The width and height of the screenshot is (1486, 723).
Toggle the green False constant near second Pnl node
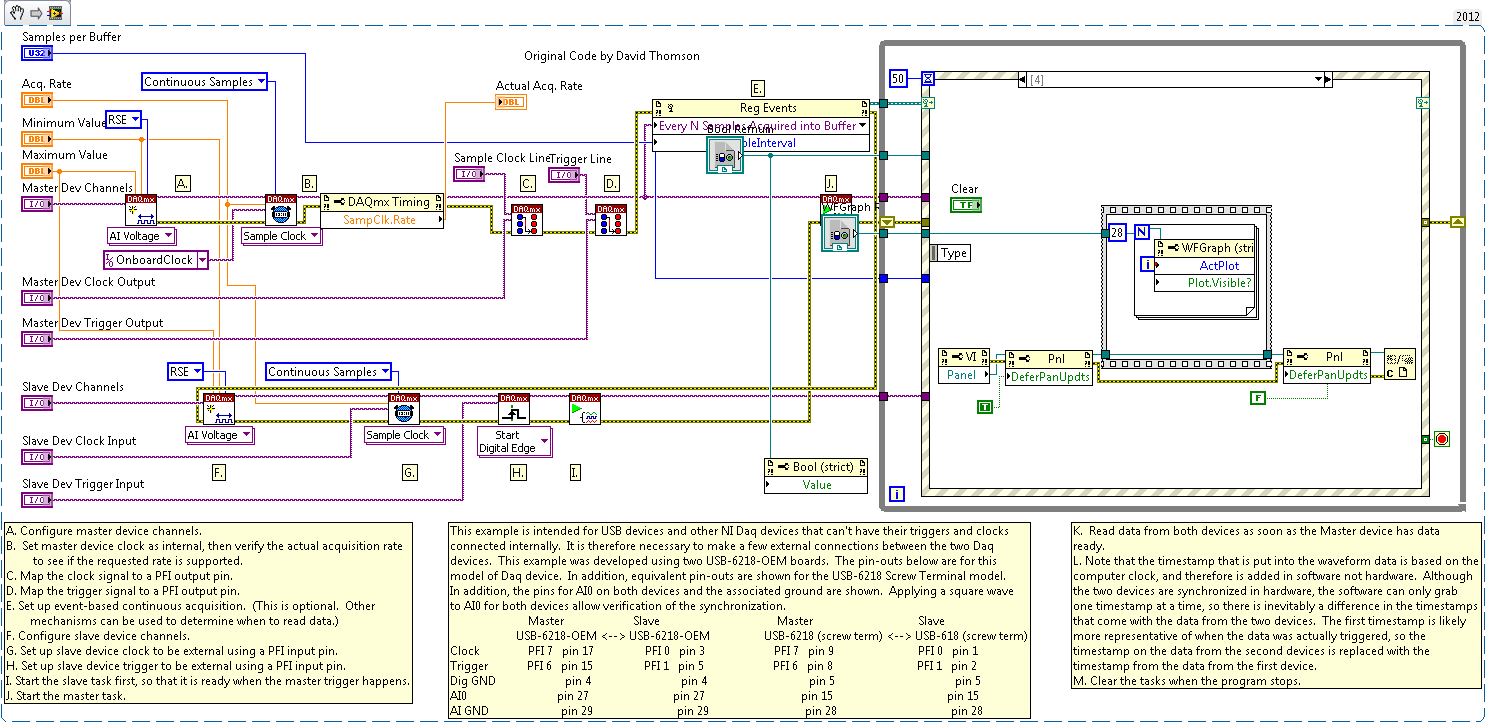[x=1258, y=398]
